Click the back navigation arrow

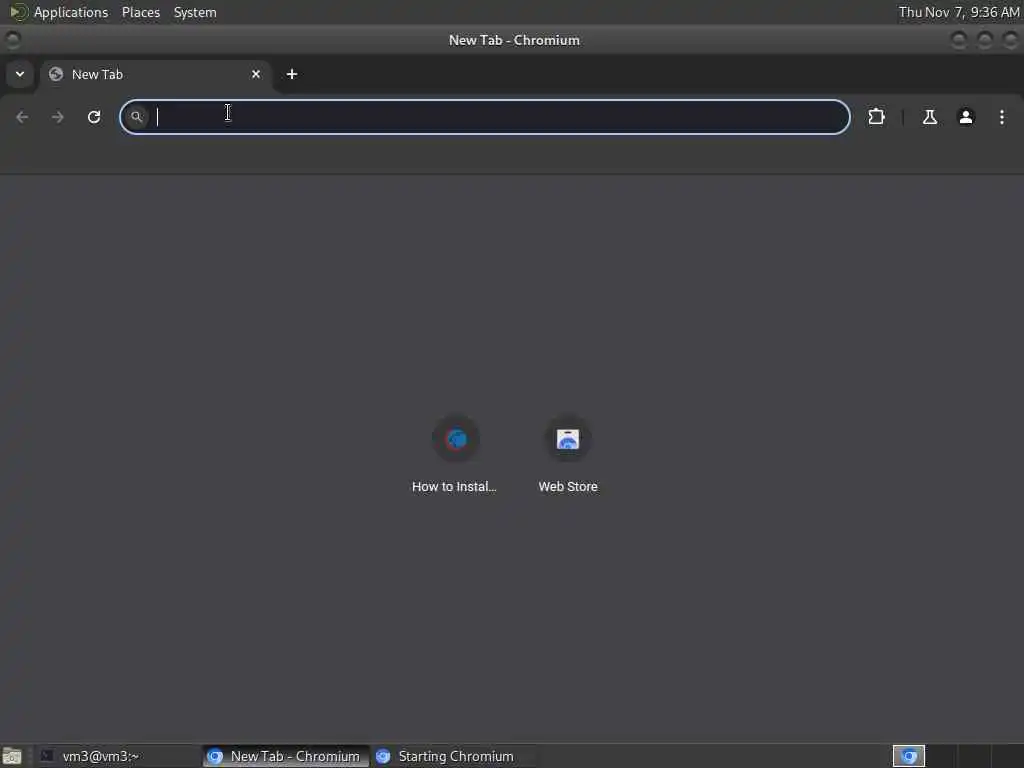(x=22, y=117)
